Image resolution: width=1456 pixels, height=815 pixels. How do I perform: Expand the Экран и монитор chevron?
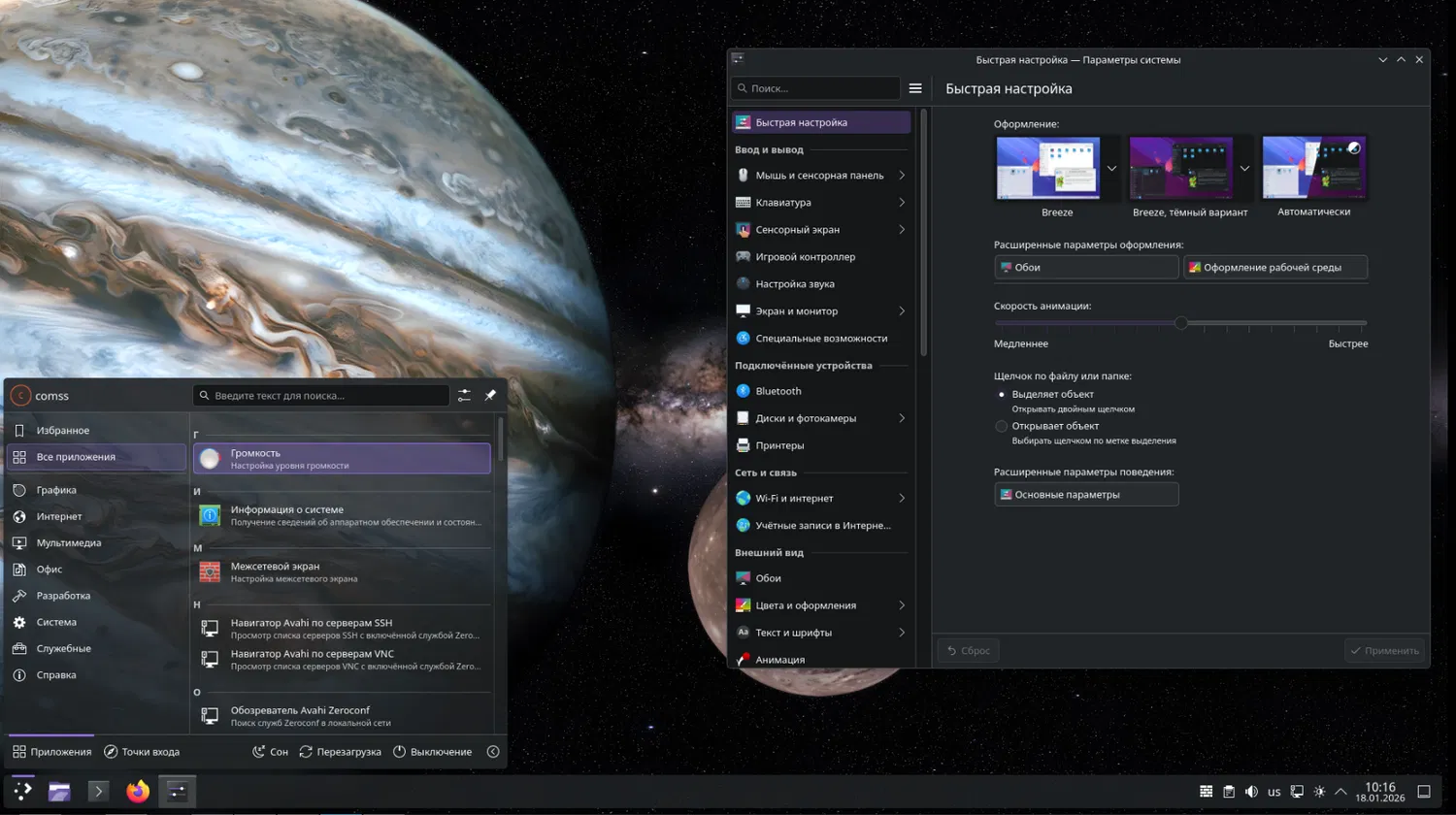click(902, 311)
